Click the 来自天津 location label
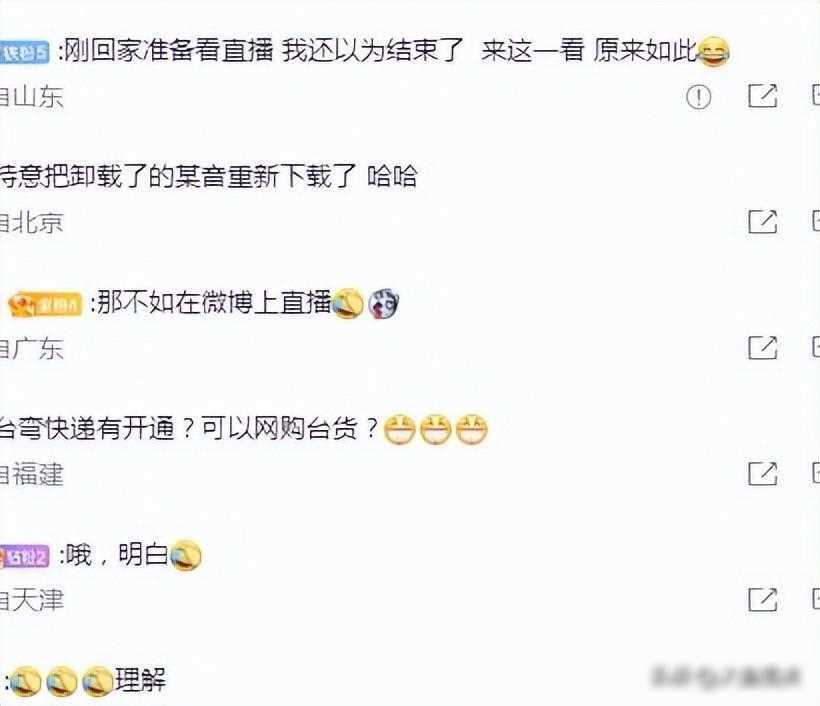 [31, 600]
